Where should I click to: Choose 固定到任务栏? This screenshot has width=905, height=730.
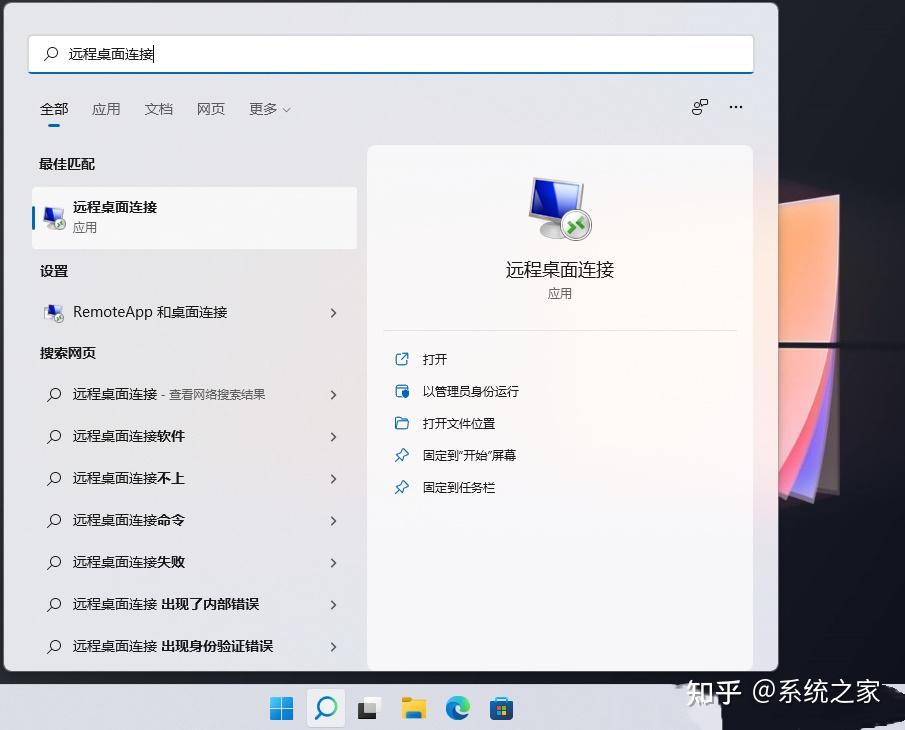[459, 488]
